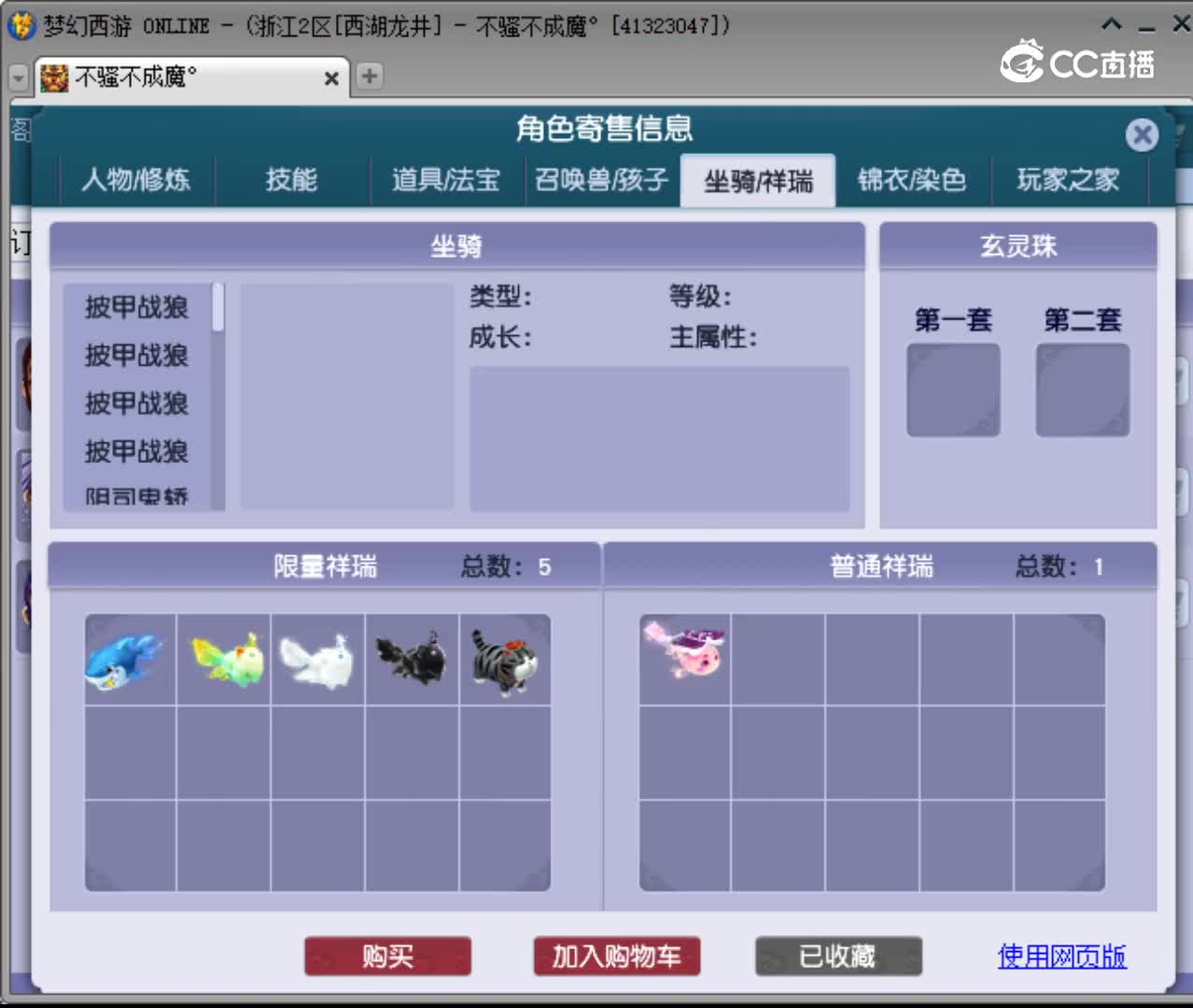Click the 限量祥瑞 总数 header

(324, 567)
